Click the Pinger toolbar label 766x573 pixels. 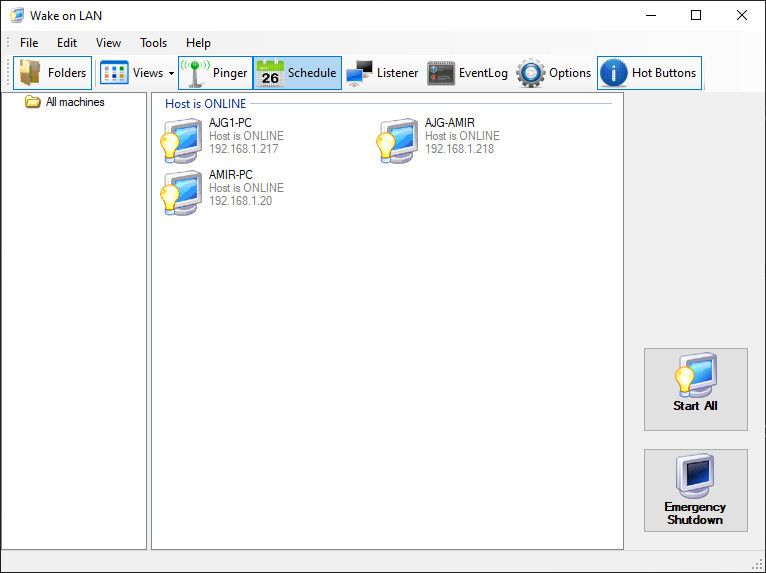pyautogui.click(x=230, y=73)
